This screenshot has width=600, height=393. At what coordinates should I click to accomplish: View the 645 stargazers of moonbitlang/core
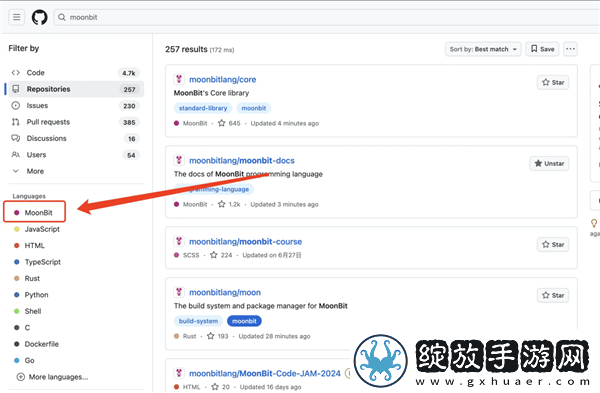pyautogui.click(x=229, y=124)
